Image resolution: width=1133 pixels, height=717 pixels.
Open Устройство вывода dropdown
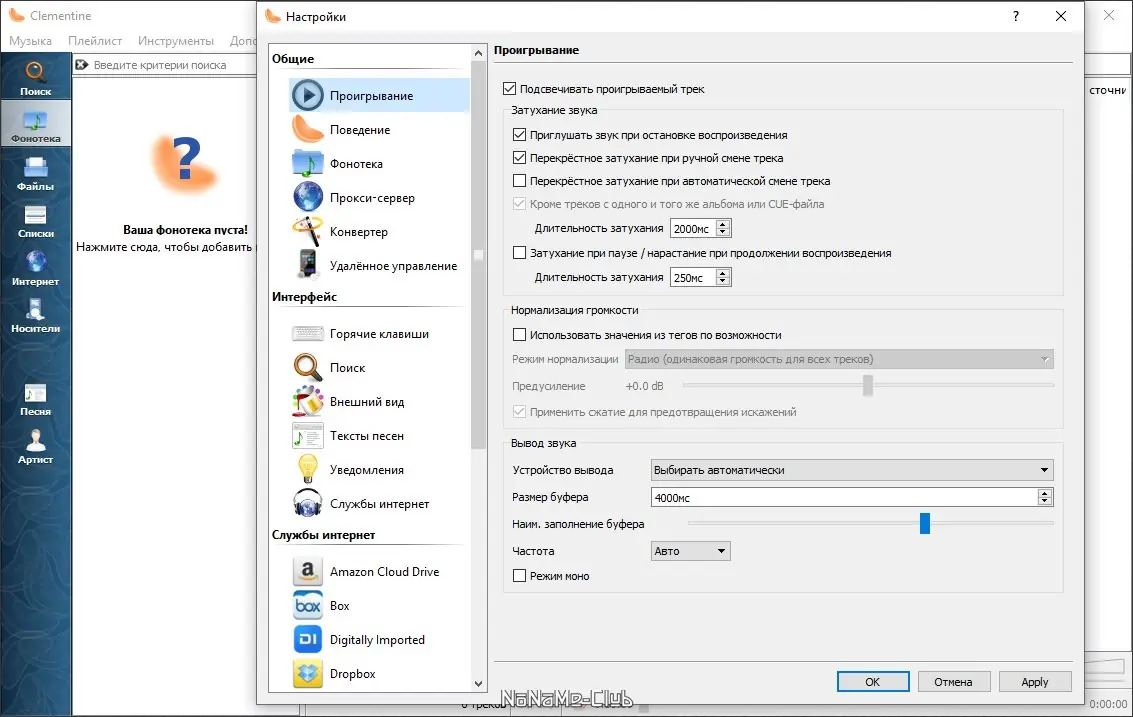pyautogui.click(x=852, y=470)
